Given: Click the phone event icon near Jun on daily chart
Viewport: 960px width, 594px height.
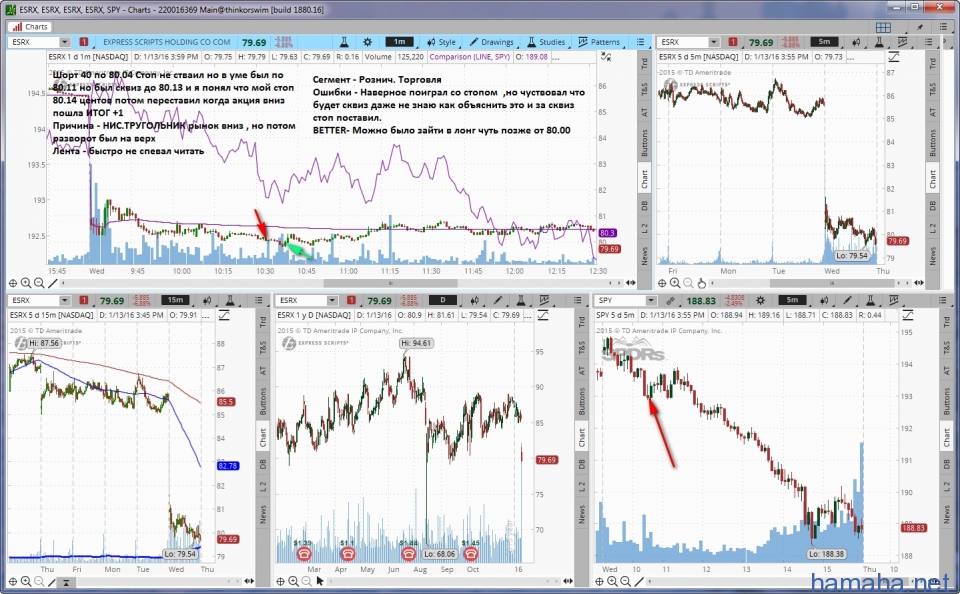Looking at the screenshot, I should [408, 554].
